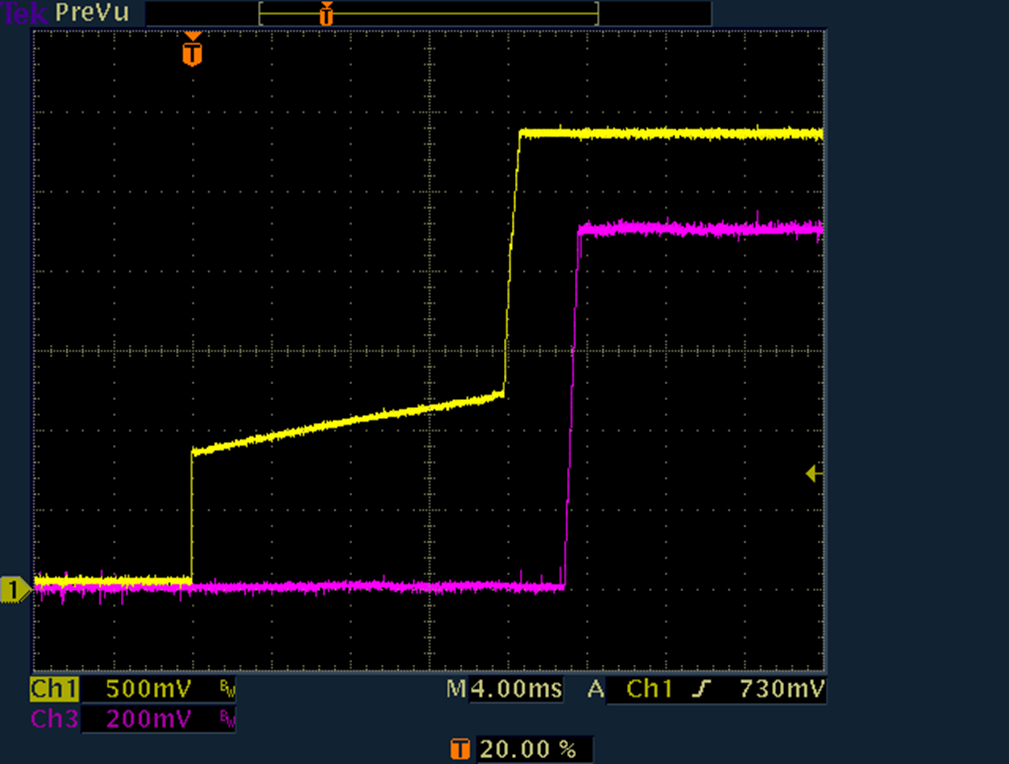The width and height of the screenshot is (1009, 764).
Task: Click the orange T marker in record view bar
Action: [x=326, y=14]
